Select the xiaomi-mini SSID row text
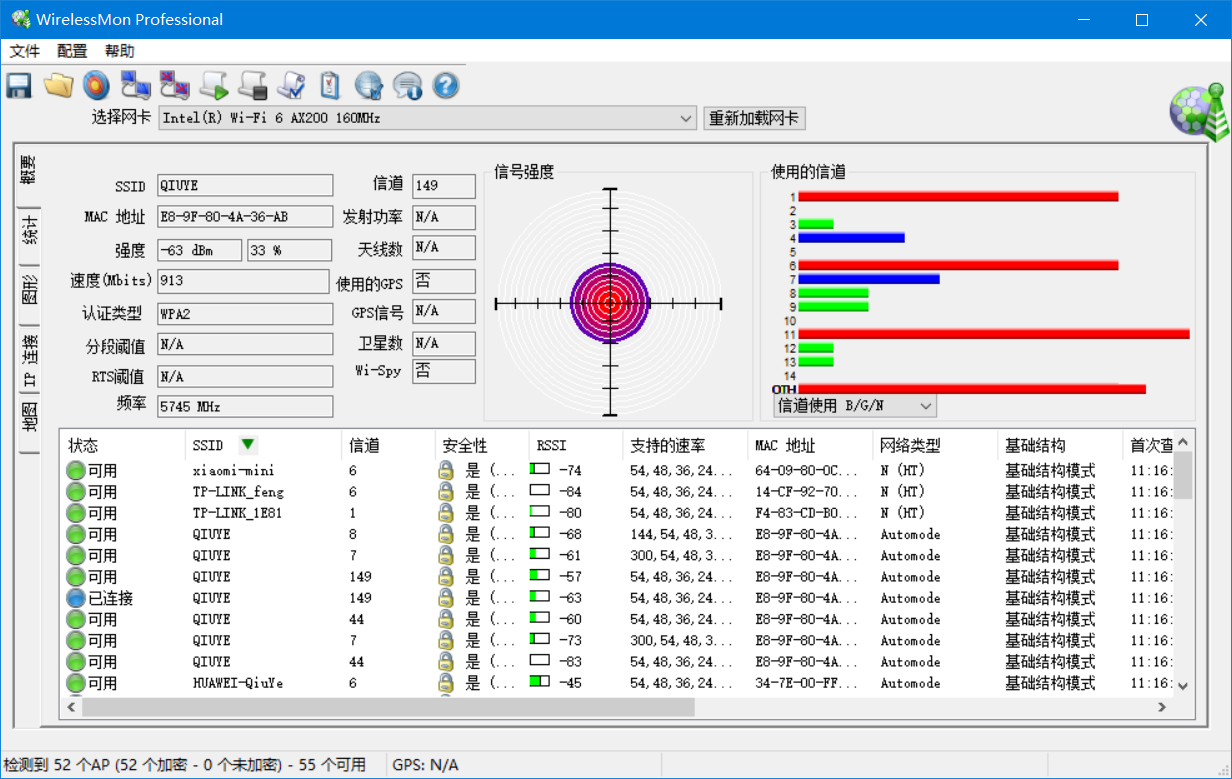 click(233, 470)
